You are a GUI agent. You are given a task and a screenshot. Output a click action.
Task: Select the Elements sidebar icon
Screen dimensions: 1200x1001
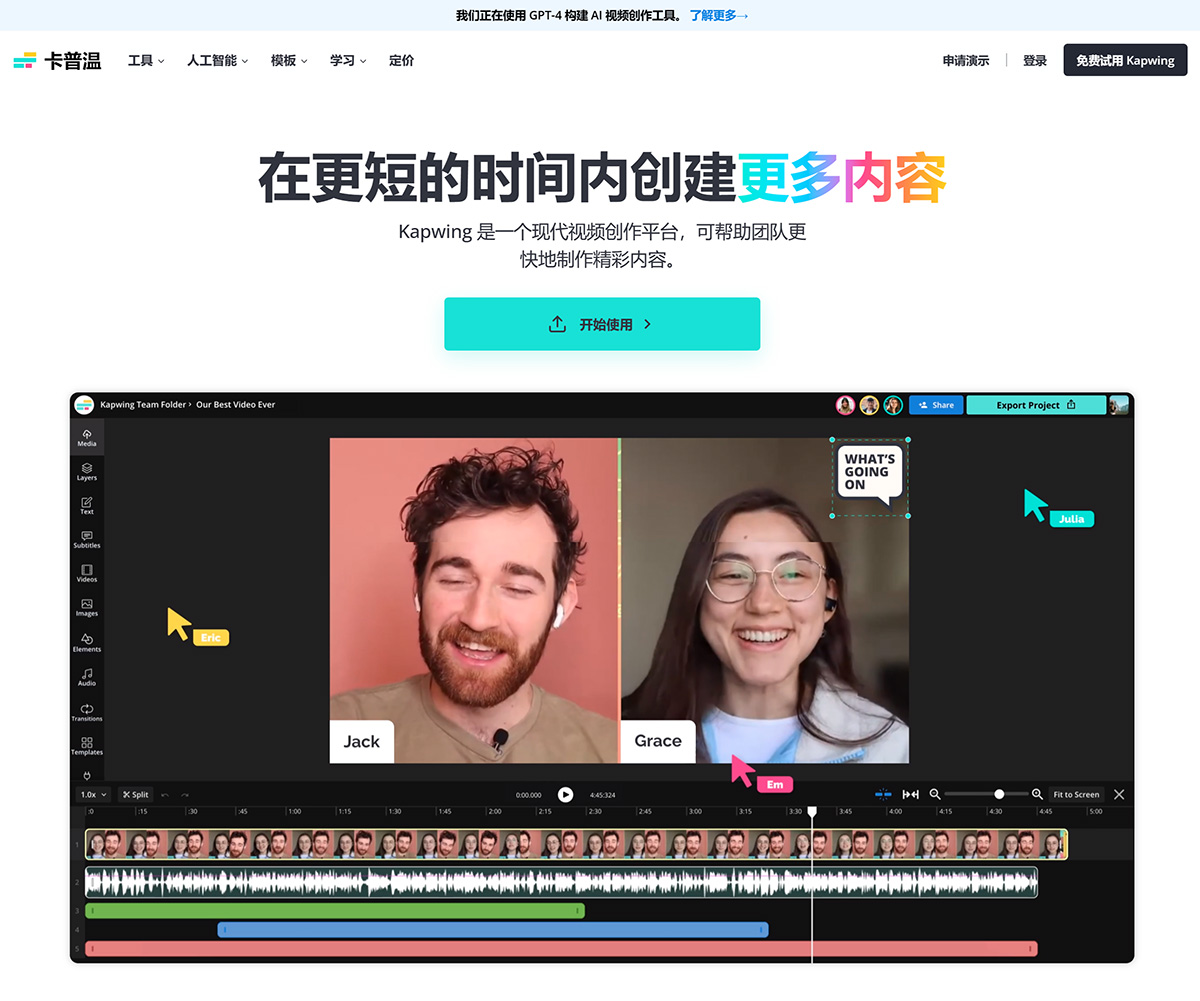coord(86,643)
